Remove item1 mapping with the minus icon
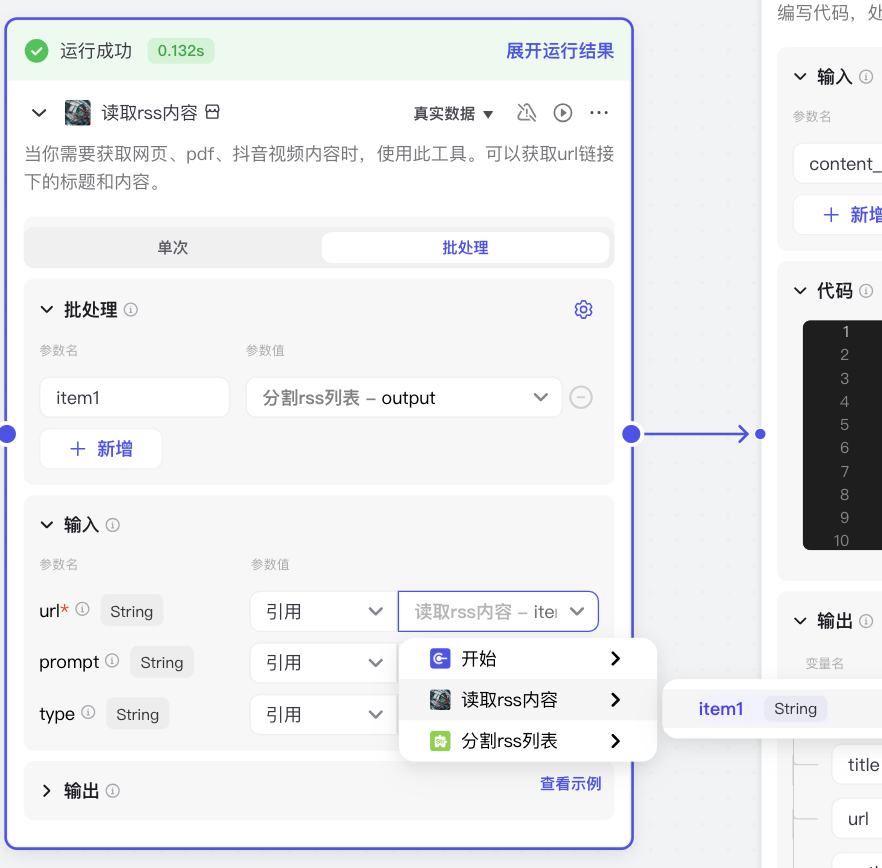Image resolution: width=882 pixels, height=868 pixels. pos(580,397)
